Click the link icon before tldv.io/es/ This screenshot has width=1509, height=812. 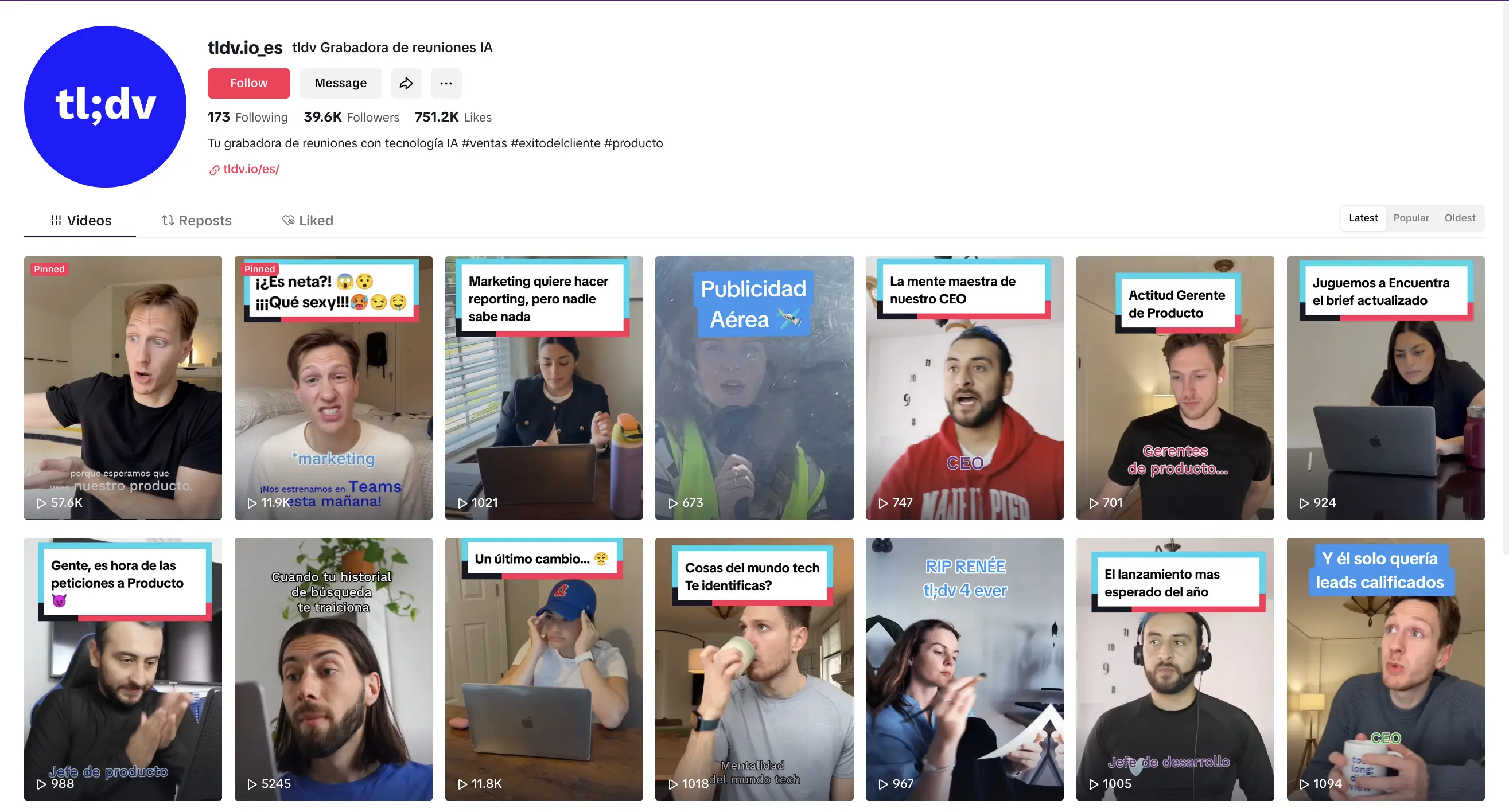coord(214,170)
